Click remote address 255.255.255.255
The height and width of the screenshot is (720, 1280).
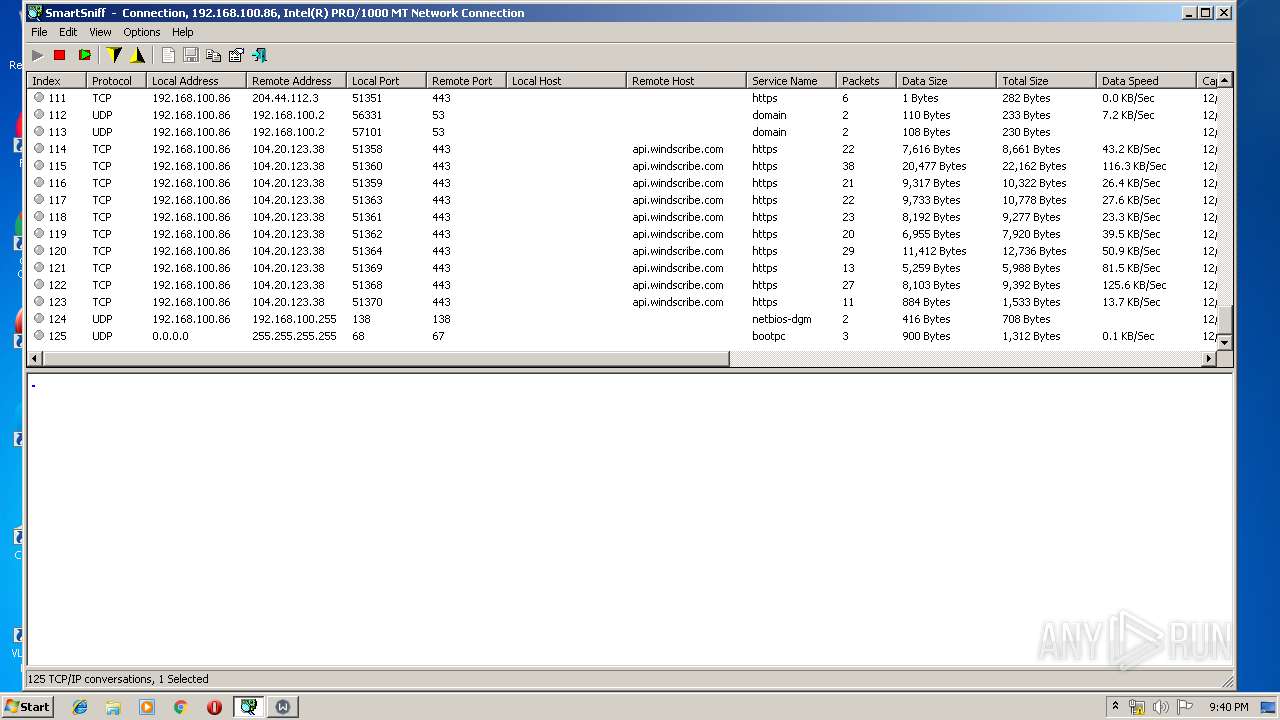click(294, 336)
